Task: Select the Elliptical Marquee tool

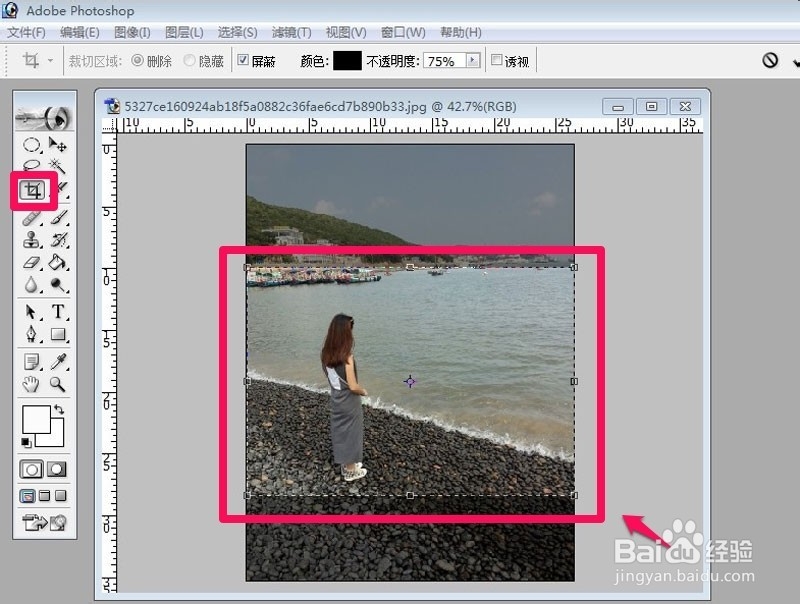Action: [x=32, y=145]
